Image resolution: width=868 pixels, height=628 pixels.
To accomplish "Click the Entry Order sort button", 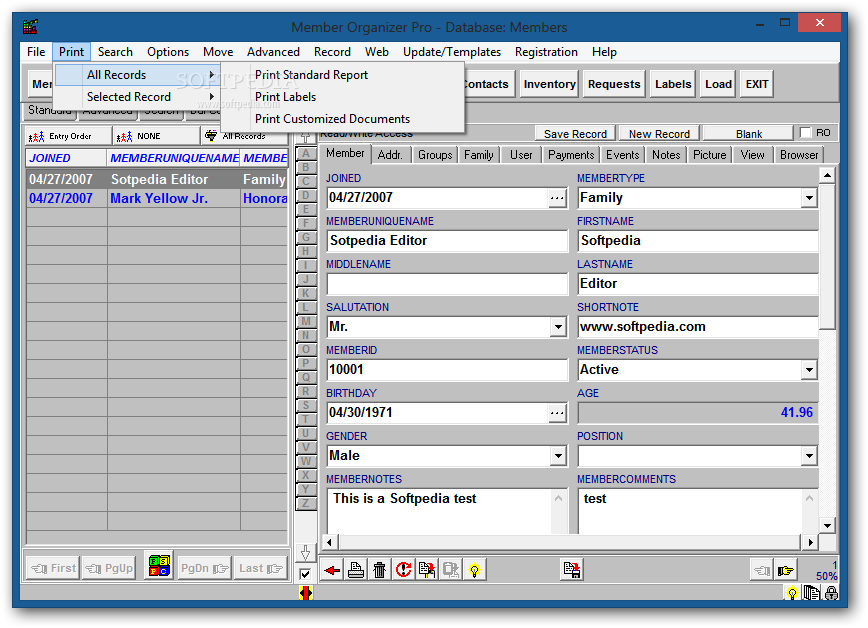I will pyautogui.click(x=68, y=136).
